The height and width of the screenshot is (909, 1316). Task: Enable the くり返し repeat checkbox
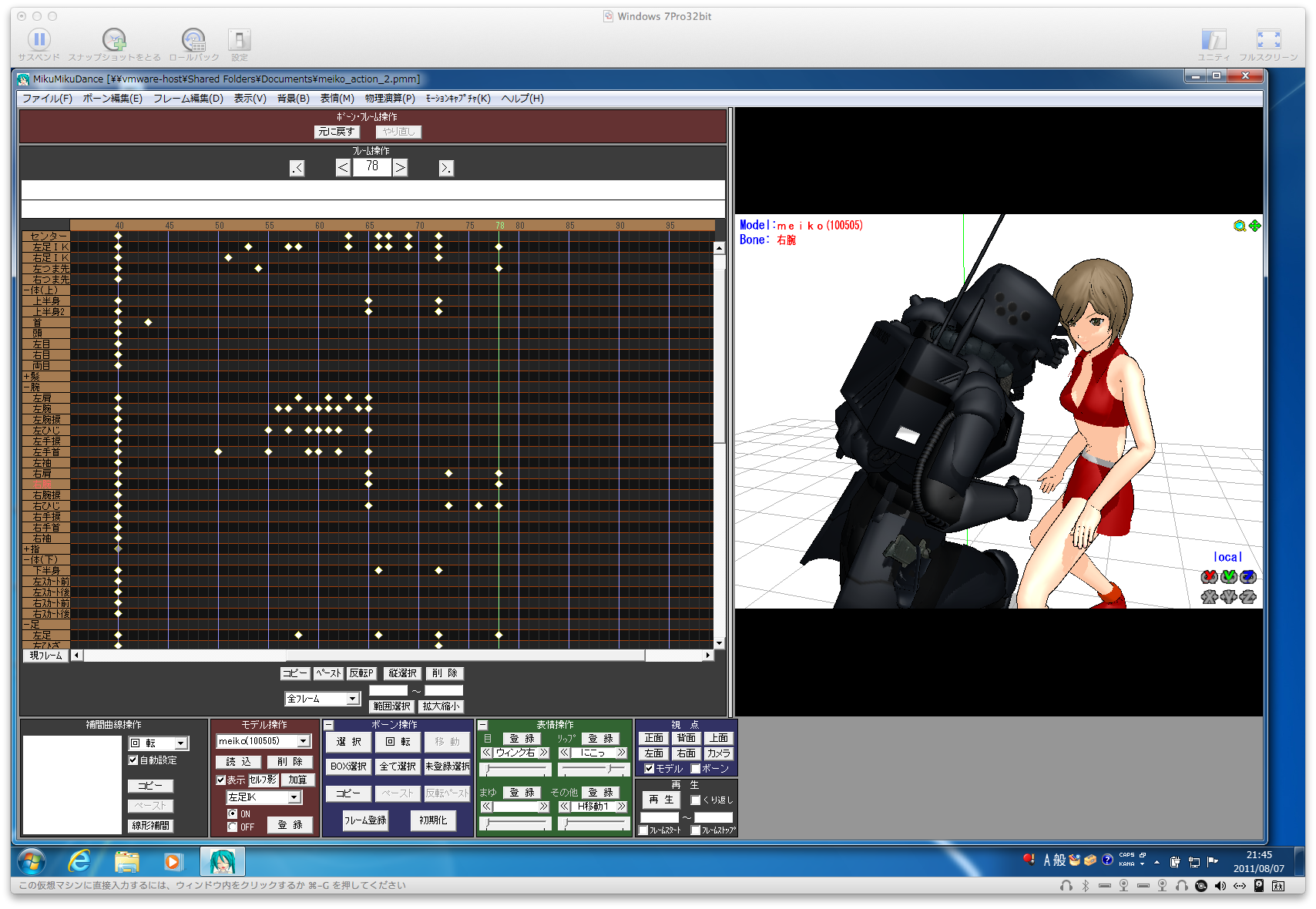tap(696, 800)
